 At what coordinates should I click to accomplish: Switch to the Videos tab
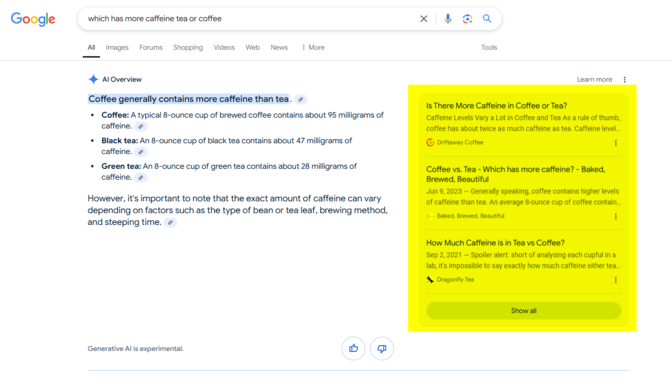224,48
